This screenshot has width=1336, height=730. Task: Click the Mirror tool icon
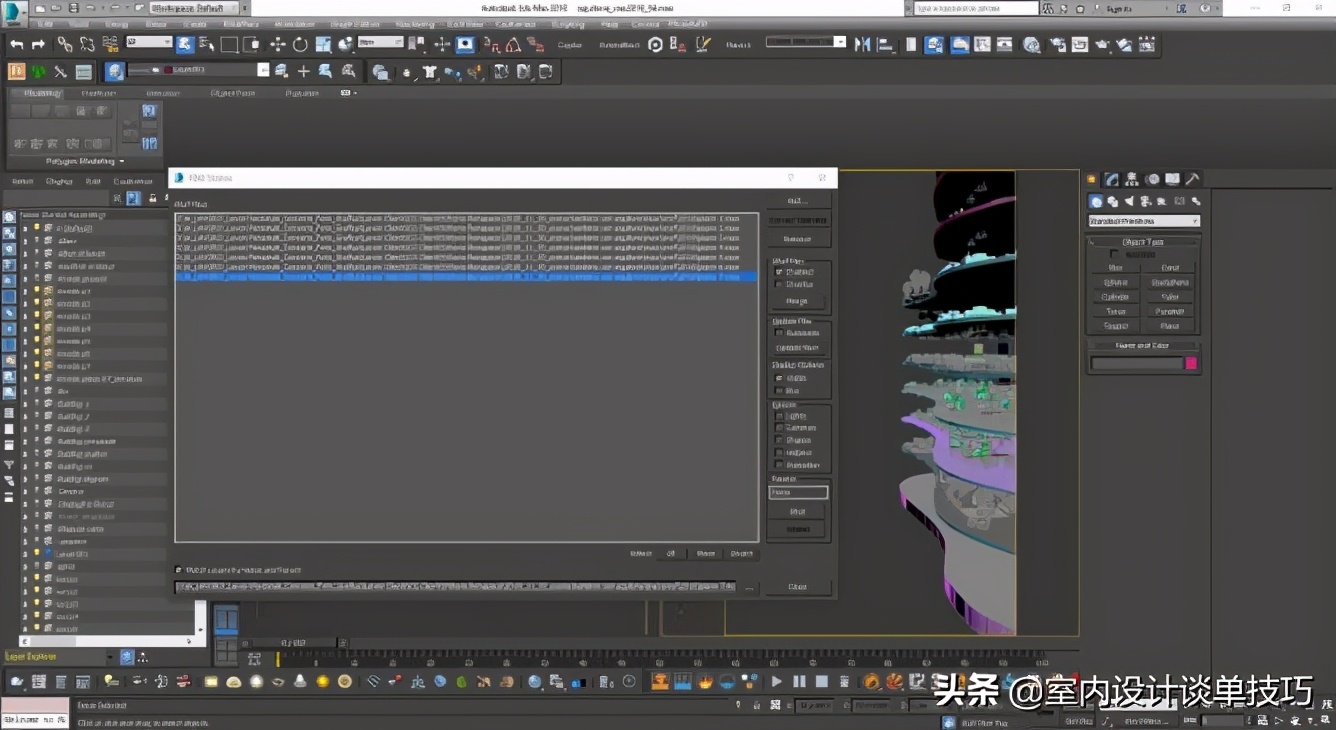coord(862,44)
